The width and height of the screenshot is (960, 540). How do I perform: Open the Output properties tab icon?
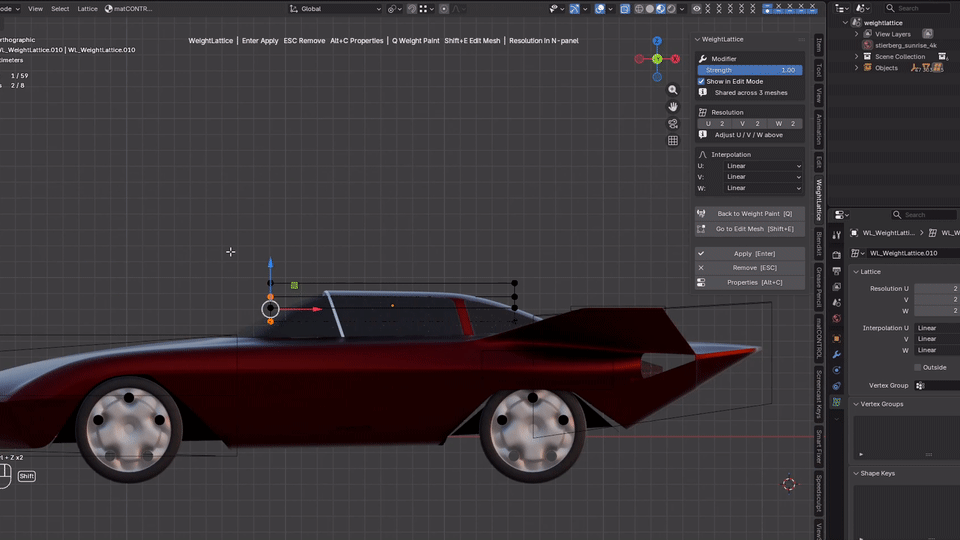(836, 271)
